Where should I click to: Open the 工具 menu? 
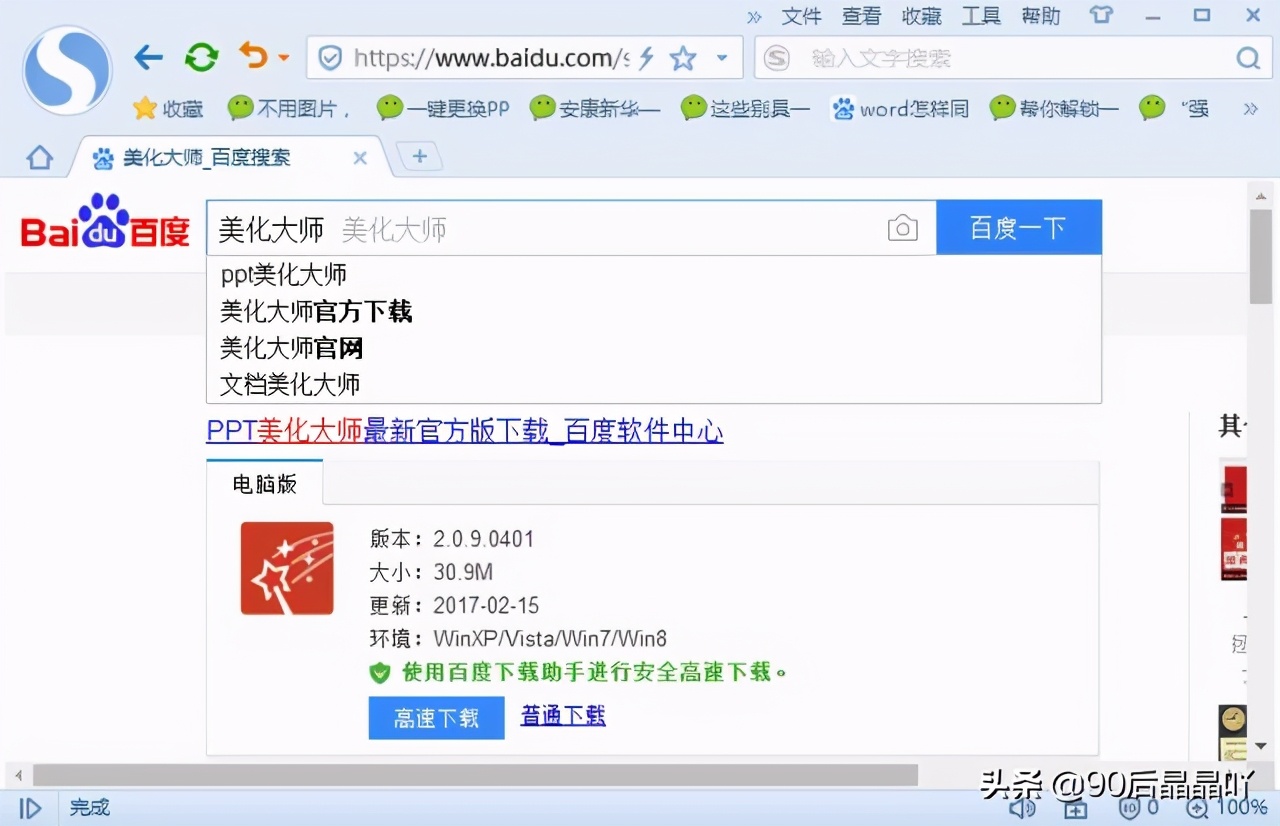(x=981, y=16)
